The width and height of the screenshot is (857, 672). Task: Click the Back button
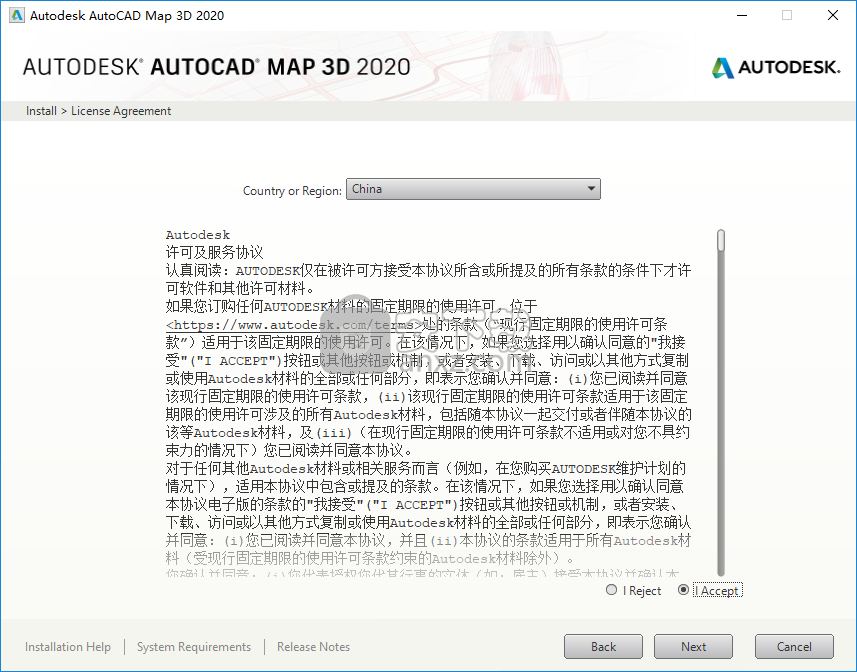pyautogui.click(x=603, y=647)
